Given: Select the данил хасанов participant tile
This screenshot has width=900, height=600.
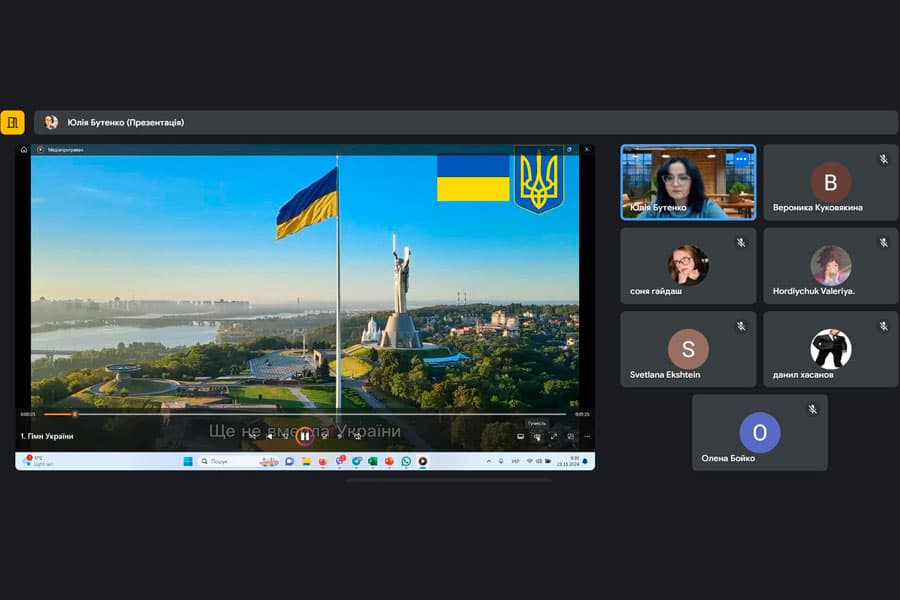Looking at the screenshot, I should pyautogui.click(x=831, y=349).
